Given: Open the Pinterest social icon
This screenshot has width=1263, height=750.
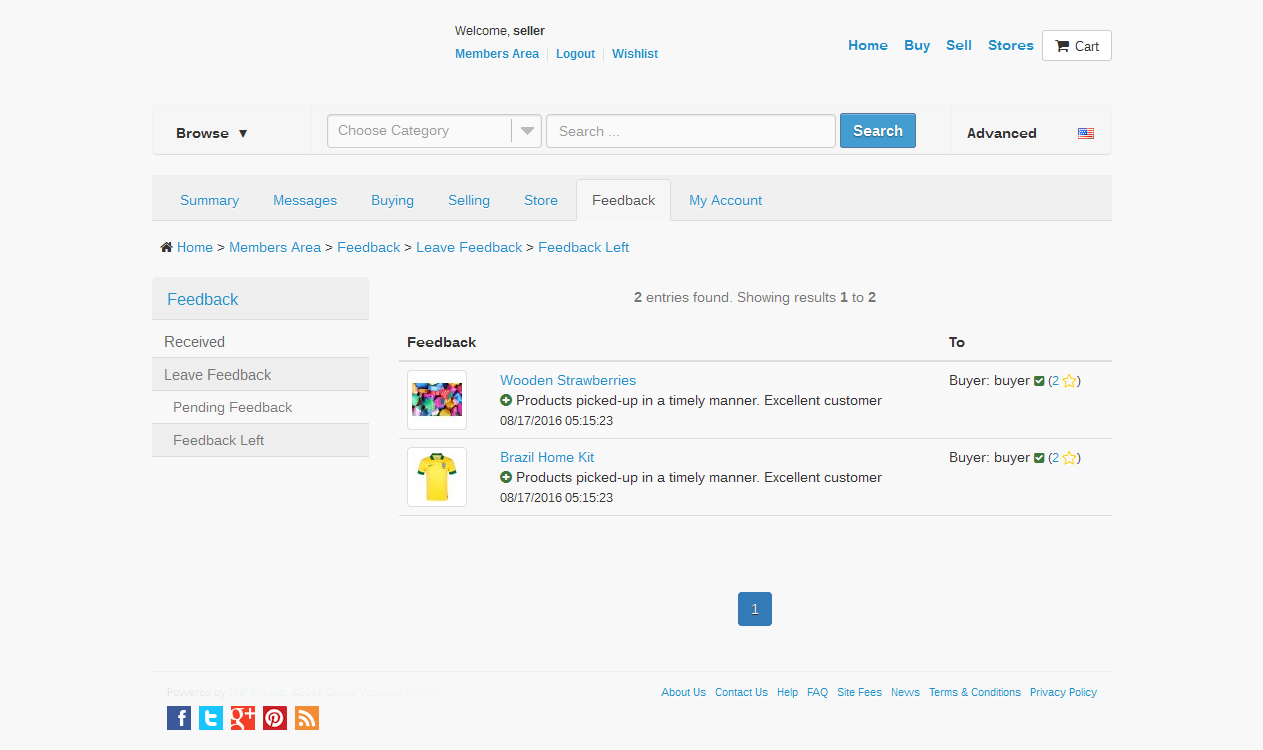Looking at the screenshot, I should (275, 718).
